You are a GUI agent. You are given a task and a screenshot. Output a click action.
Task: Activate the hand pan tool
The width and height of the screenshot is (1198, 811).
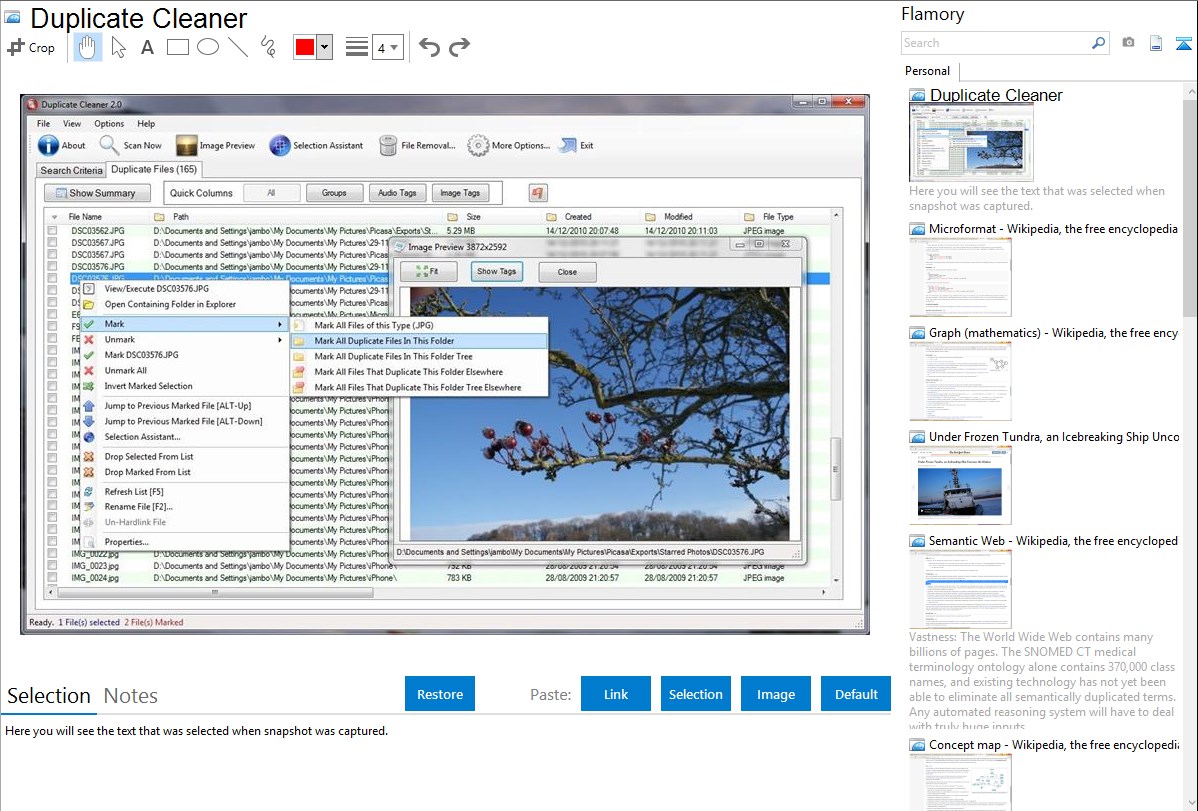point(87,47)
